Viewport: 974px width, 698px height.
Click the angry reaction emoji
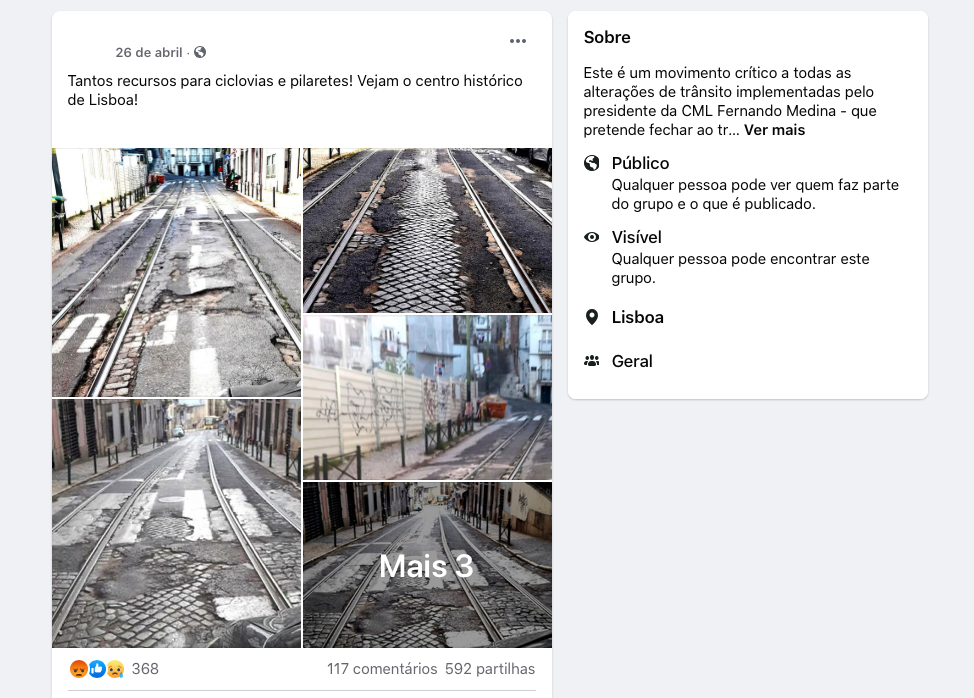(79, 669)
